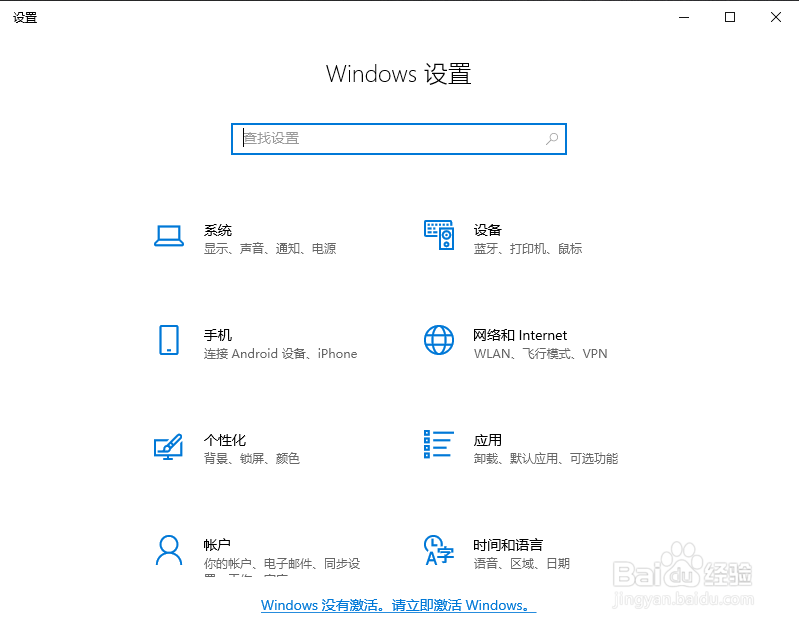Open the 系统 settings category
This screenshot has width=799, height=627.
[218, 230]
